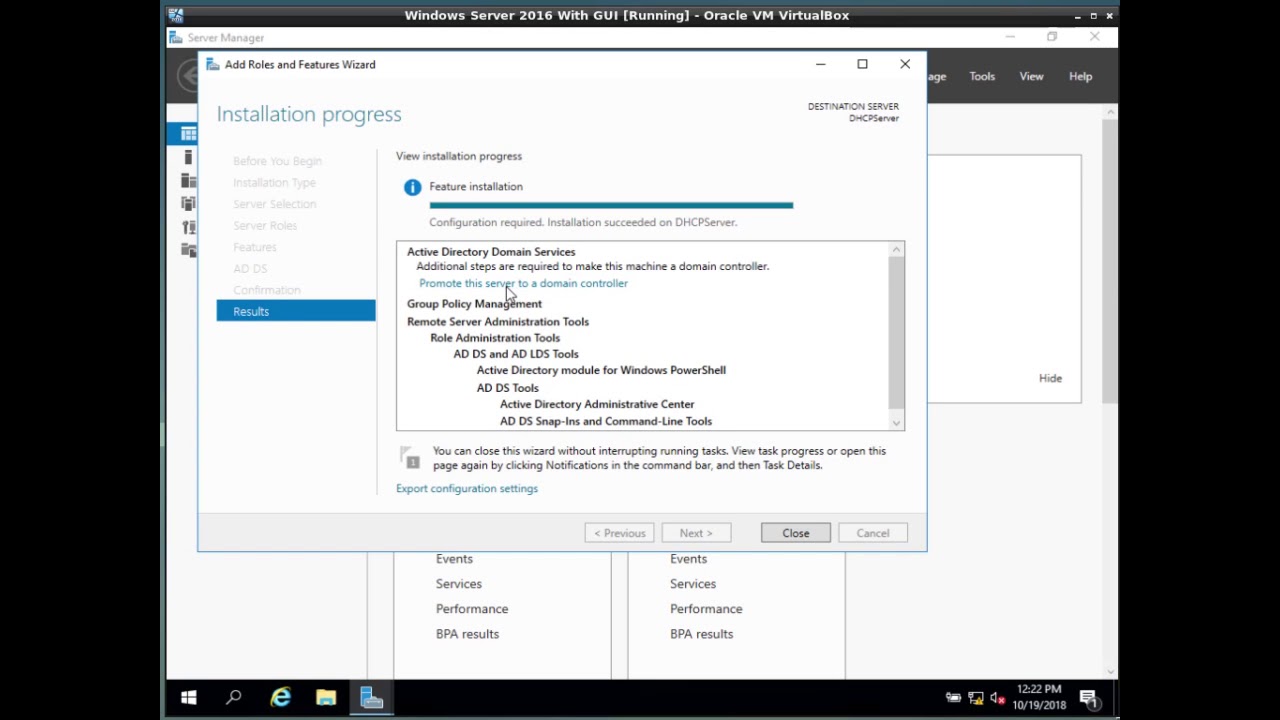Open the Tools menu in Server Manager
Viewport: 1280px width, 720px height.
click(982, 77)
